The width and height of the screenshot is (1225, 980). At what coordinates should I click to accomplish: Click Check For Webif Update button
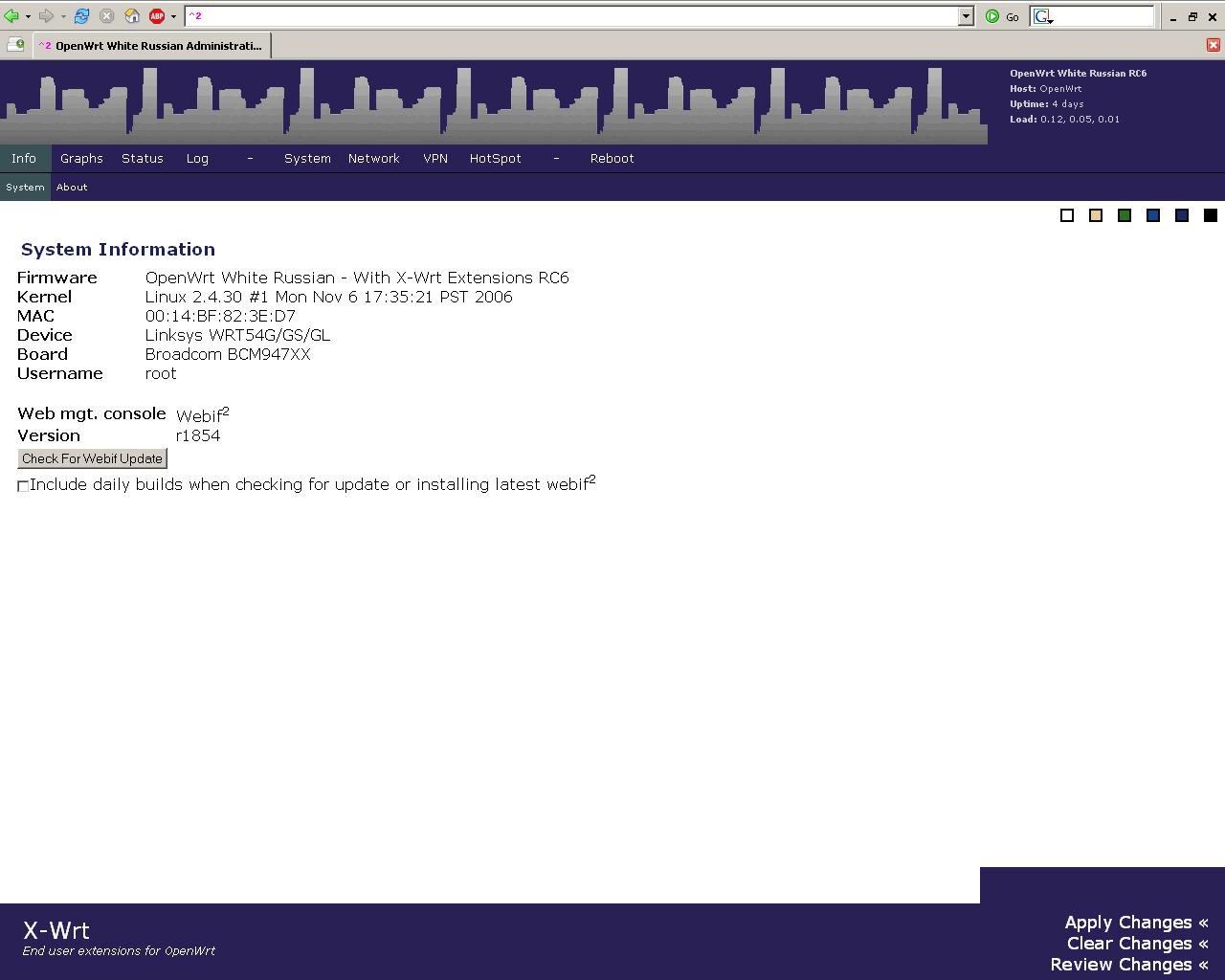click(x=93, y=458)
